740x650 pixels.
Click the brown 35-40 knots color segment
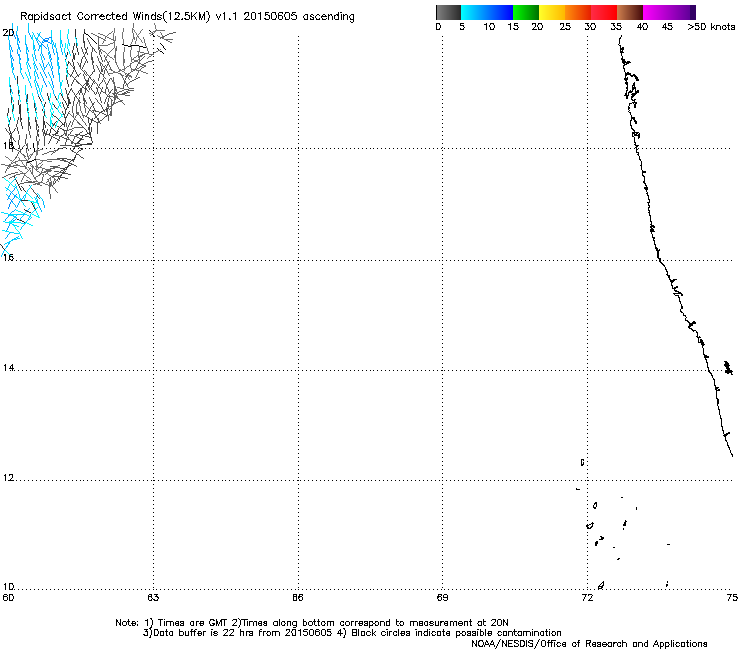tap(630, 12)
